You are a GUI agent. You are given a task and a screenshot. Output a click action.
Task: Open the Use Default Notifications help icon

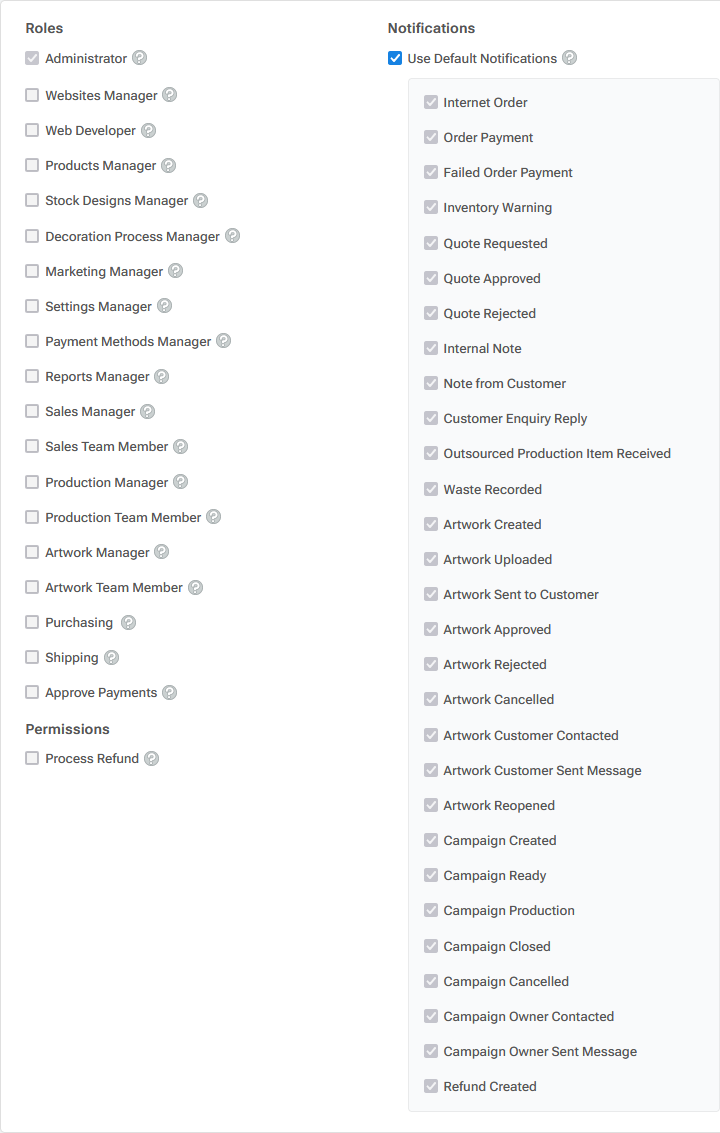click(x=569, y=58)
